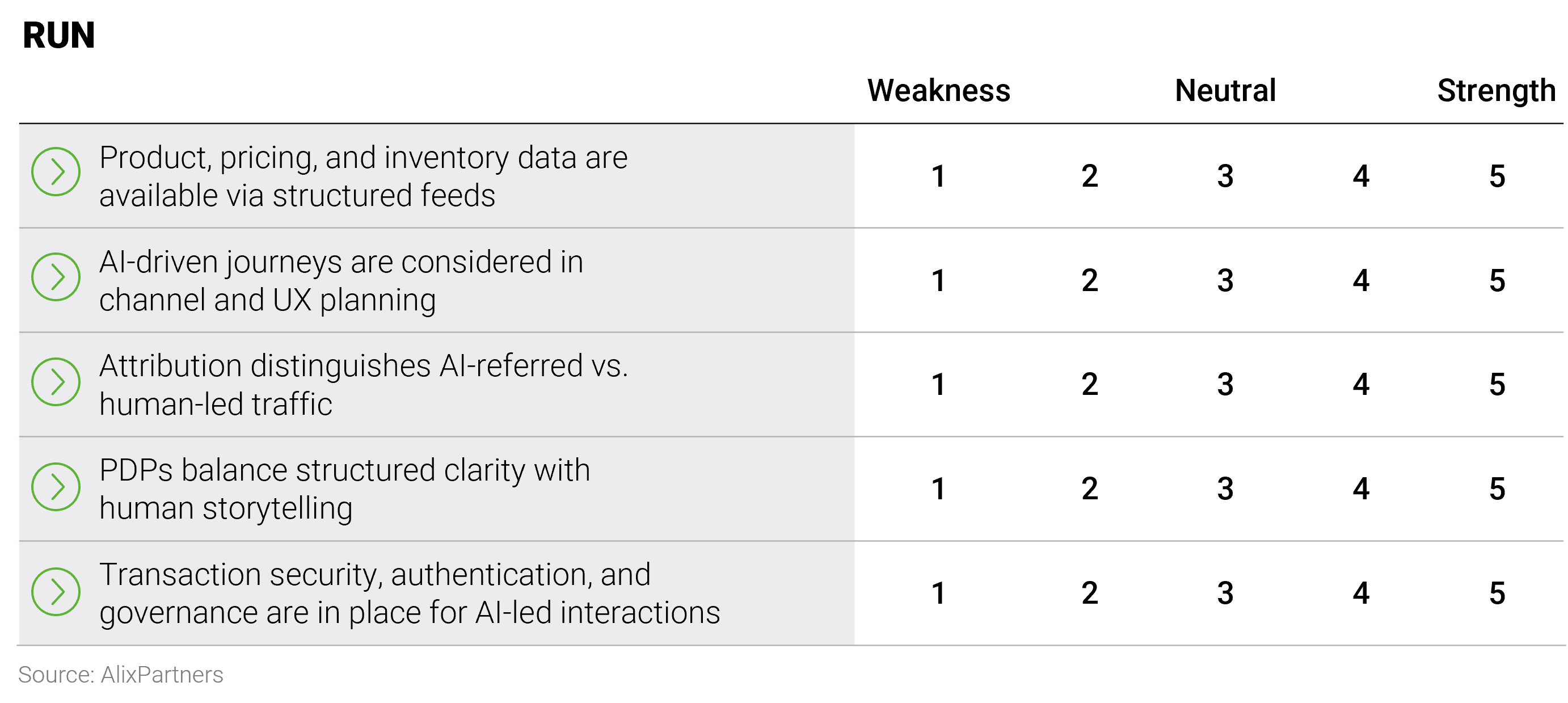This screenshot has height=703, width=1568.
Task: Click the arrow icon beside Transaction security row
Action: point(56,591)
